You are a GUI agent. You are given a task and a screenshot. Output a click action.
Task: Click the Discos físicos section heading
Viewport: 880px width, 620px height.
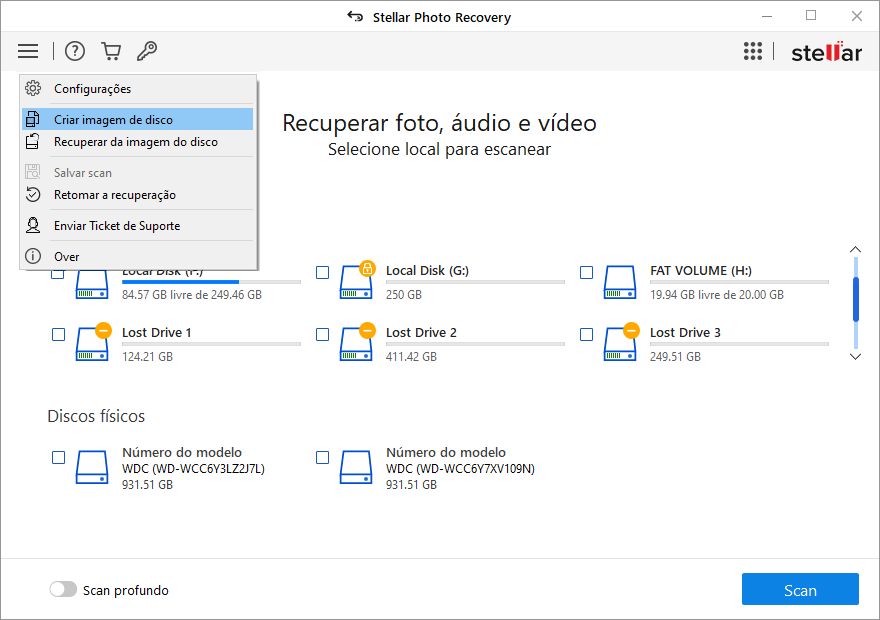point(96,416)
